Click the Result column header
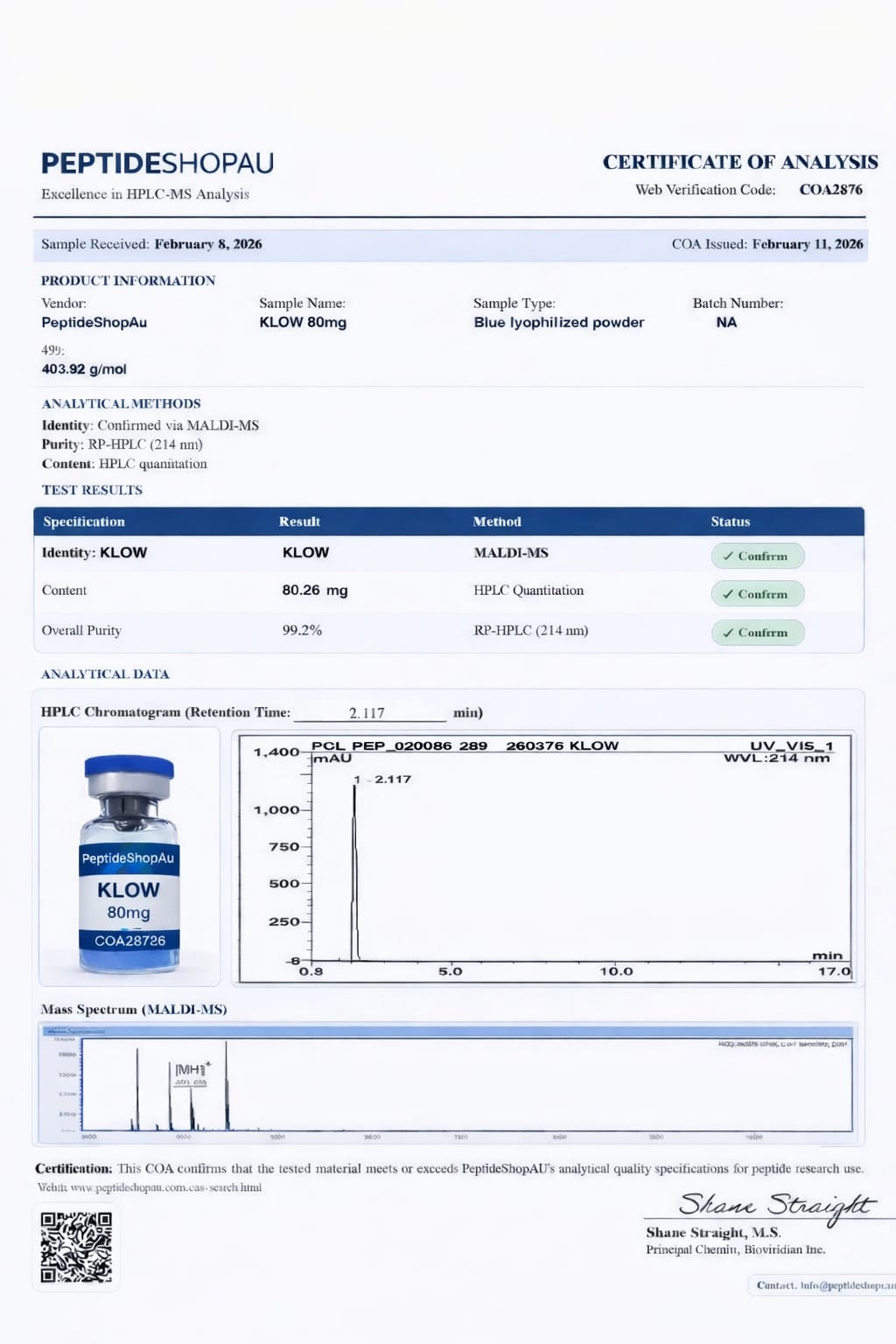The image size is (896, 1344). click(299, 521)
